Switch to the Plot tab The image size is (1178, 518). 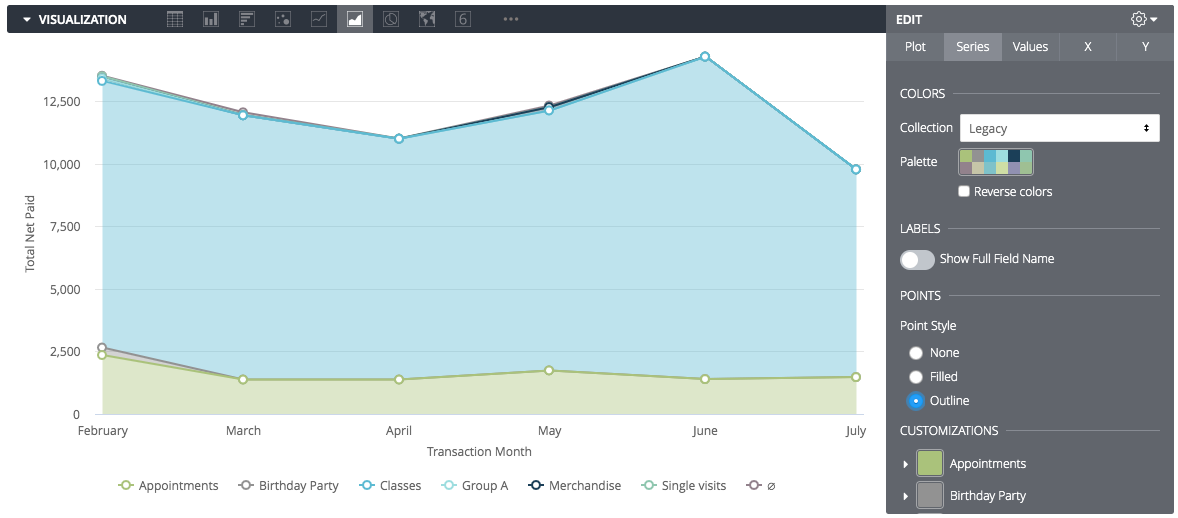915,47
